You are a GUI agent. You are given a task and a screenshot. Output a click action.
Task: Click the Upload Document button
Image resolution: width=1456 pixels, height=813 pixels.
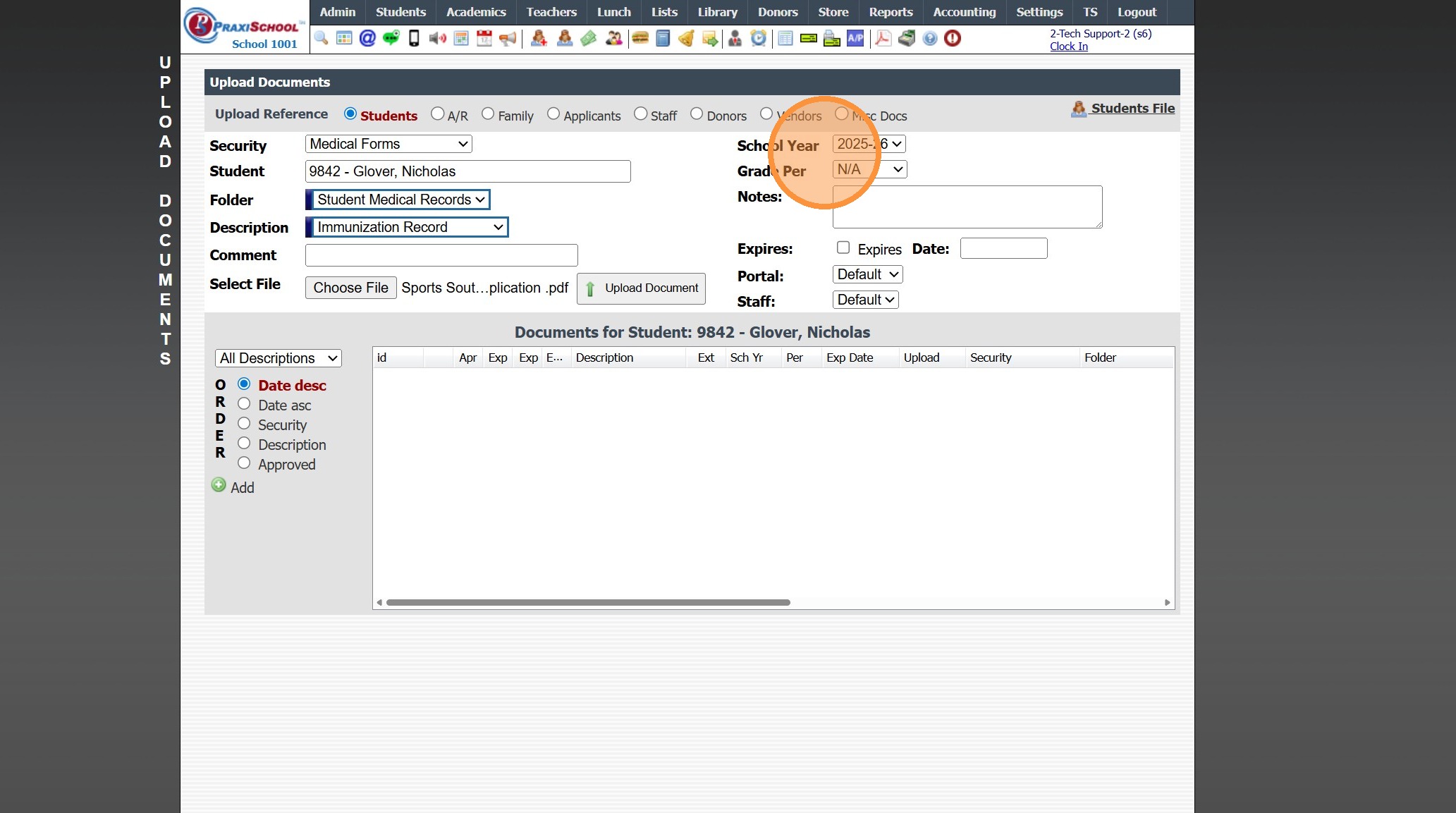point(641,288)
